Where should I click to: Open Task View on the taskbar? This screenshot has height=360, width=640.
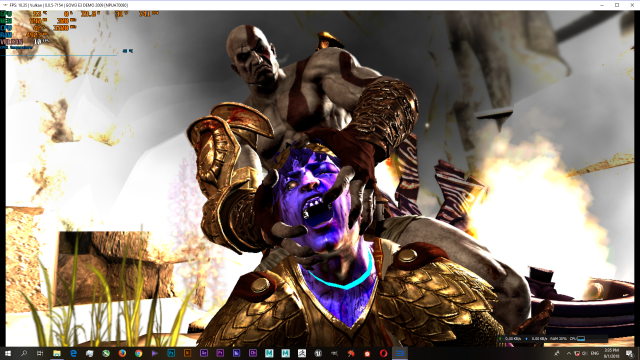click(x=40, y=353)
